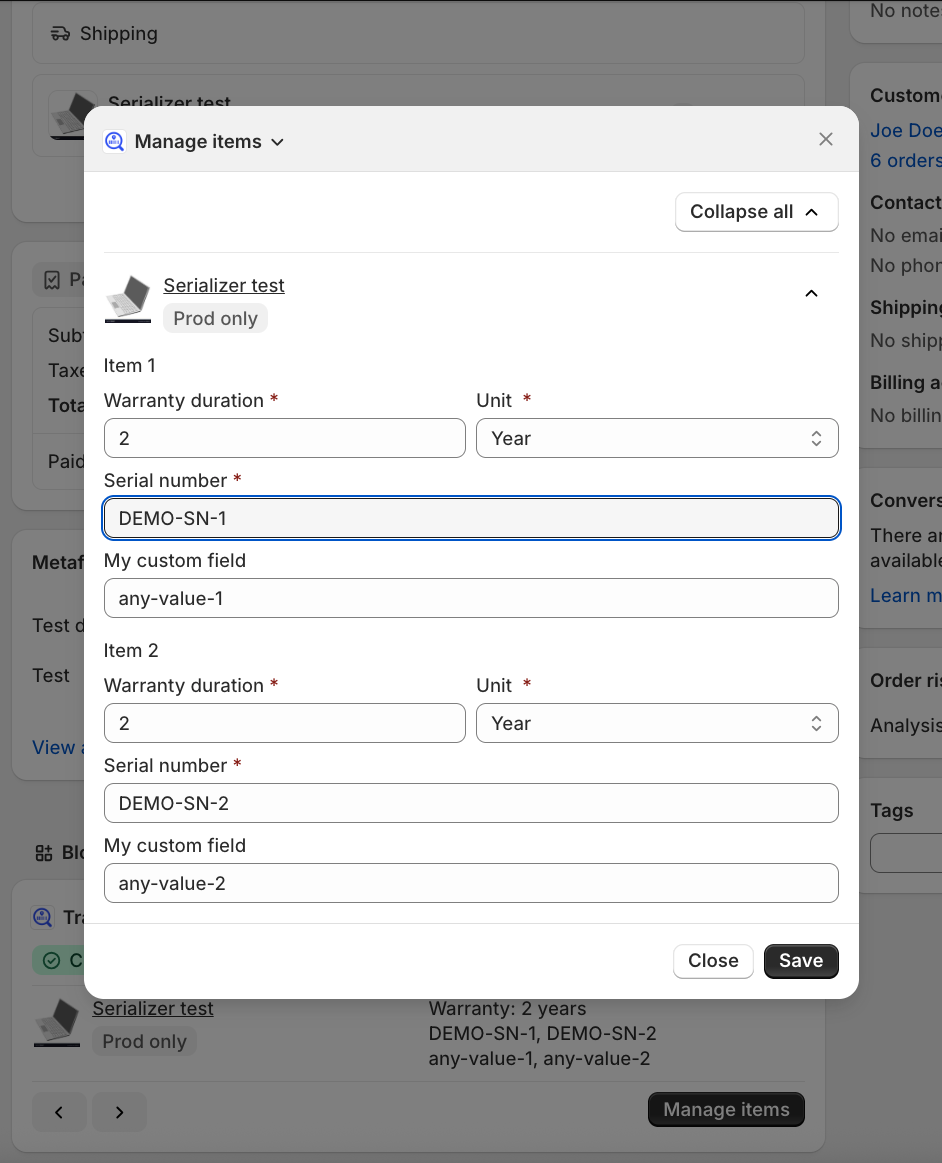Click the Manage items app icon in modal header
942x1163 pixels.
coord(114,141)
